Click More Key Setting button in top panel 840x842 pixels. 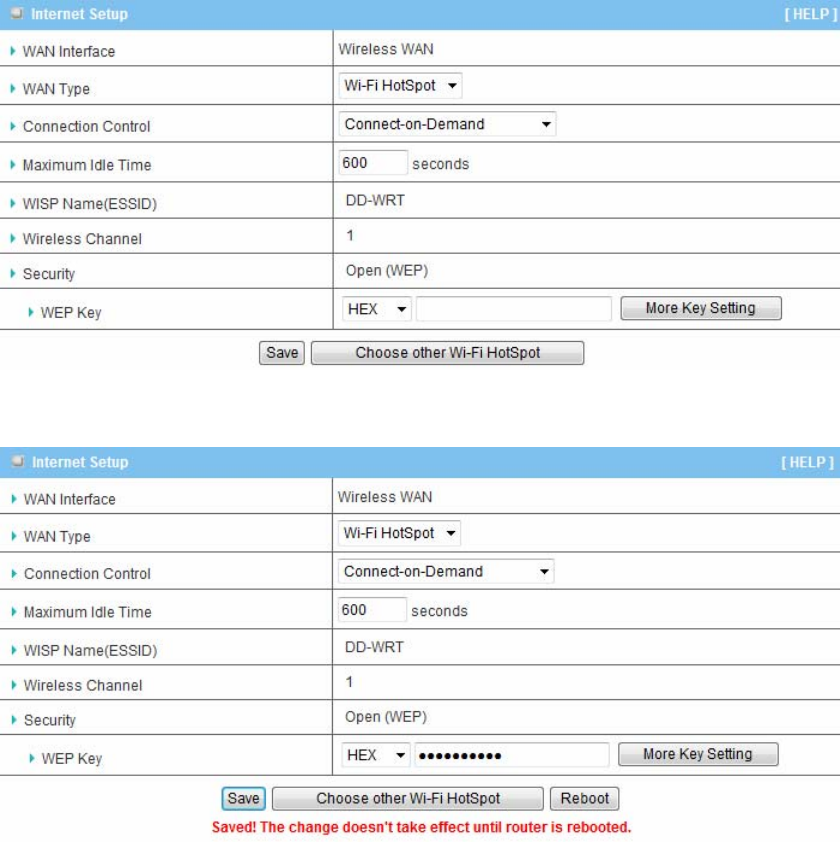point(701,308)
